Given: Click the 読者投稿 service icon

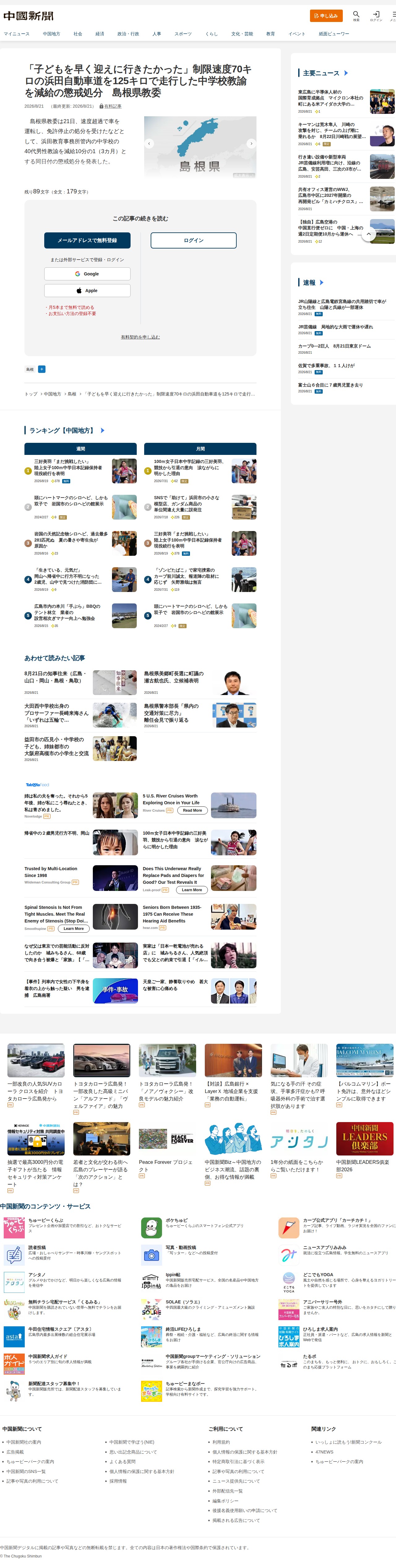Looking at the screenshot, I should [x=14, y=1255].
